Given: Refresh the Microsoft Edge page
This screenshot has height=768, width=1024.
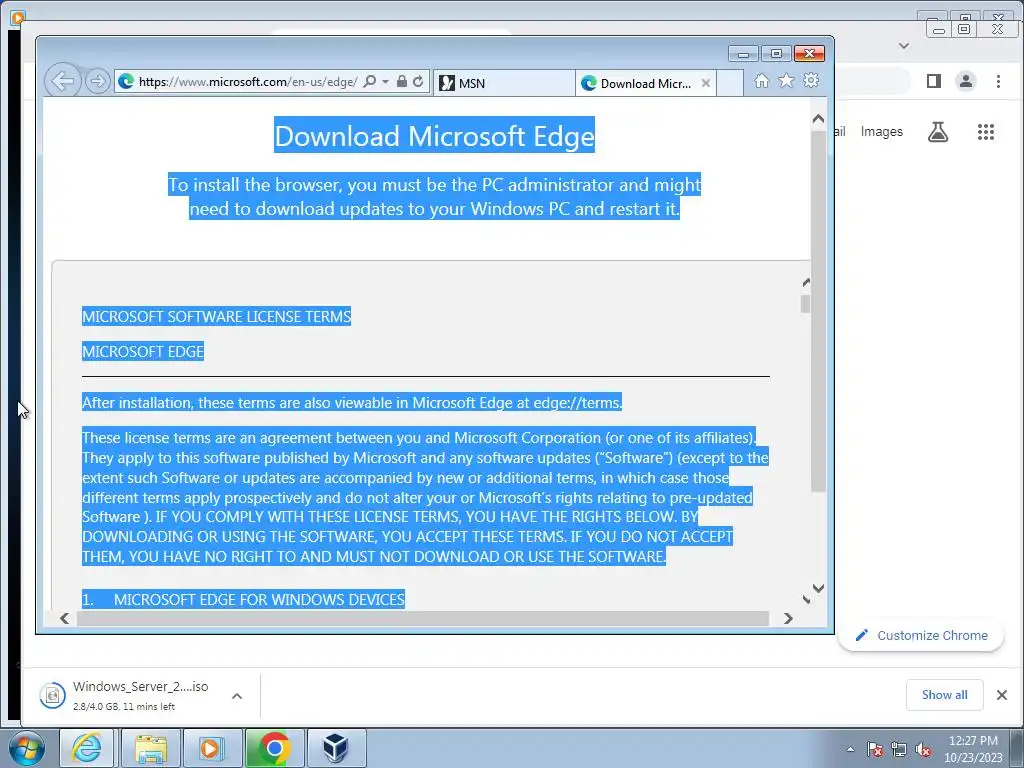Looking at the screenshot, I should pyautogui.click(x=419, y=82).
